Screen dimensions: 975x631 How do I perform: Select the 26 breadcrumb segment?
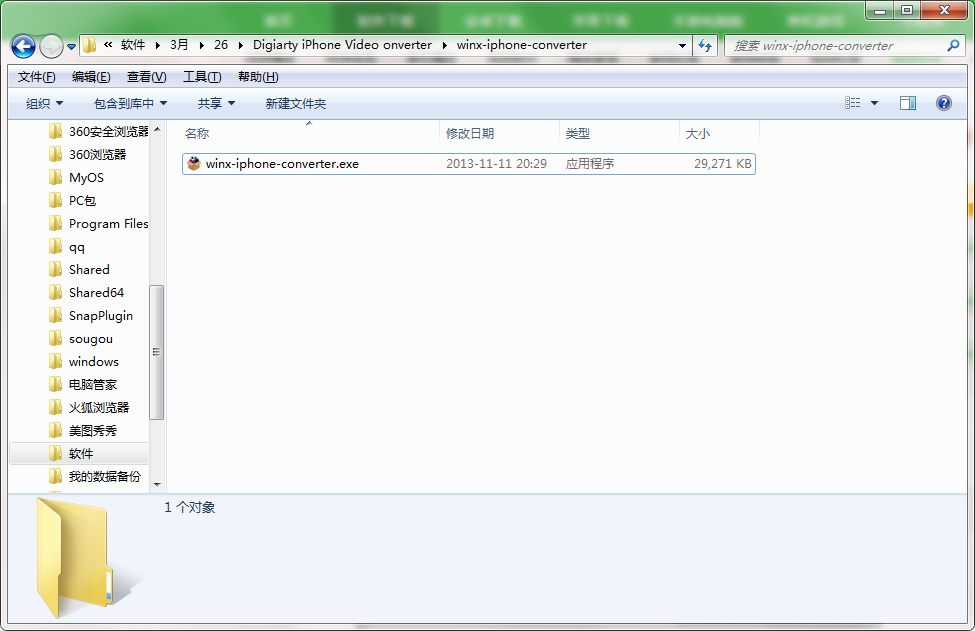pos(221,45)
